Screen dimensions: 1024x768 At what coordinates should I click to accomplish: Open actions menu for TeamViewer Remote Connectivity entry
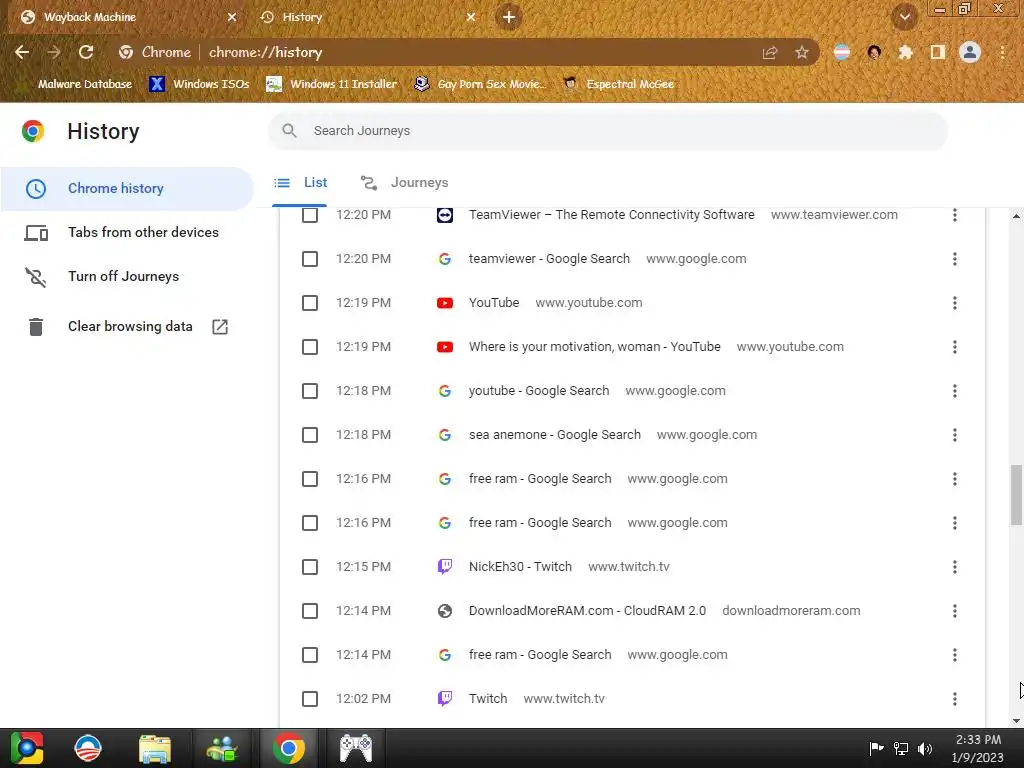coord(955,215)
